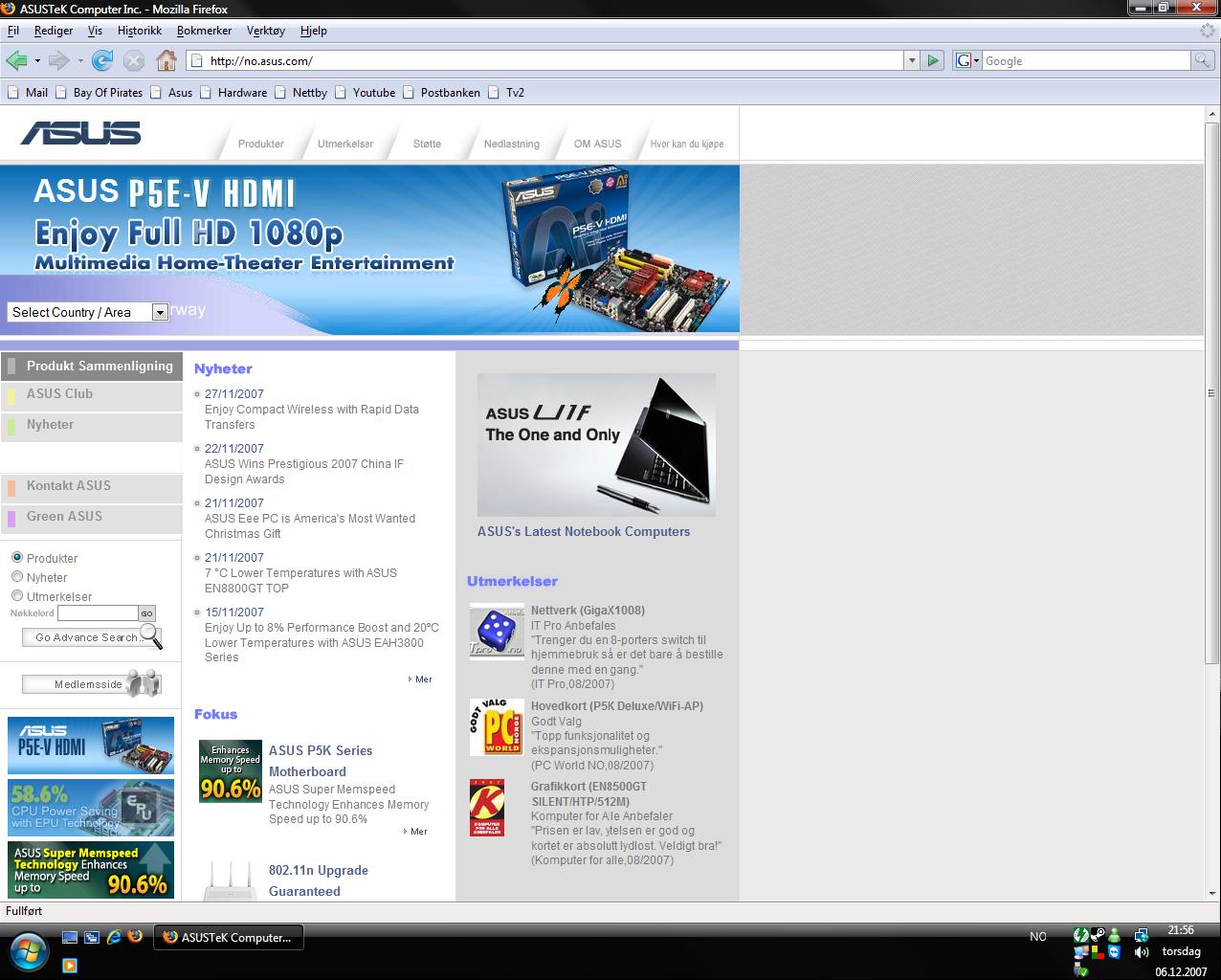This screenshot has height=980, width=1221.
Task: Open the Produkter navigation tab
Action: coord(261,144)
